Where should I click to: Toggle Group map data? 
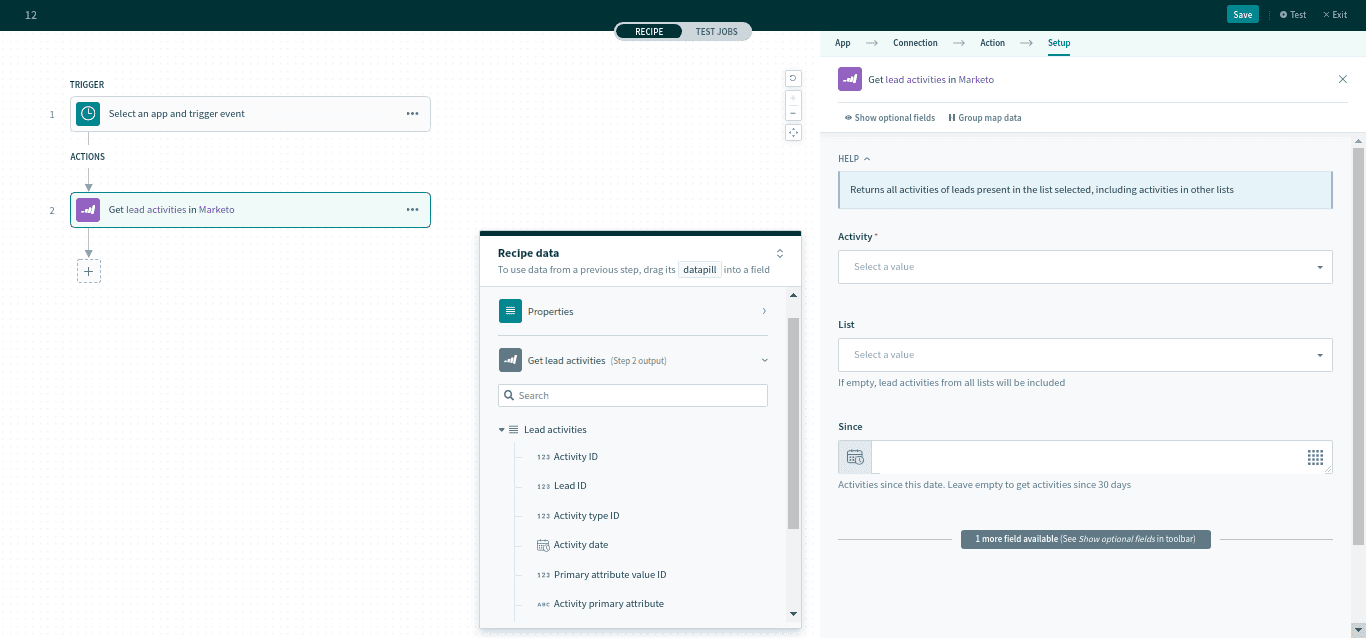point(985,118)
